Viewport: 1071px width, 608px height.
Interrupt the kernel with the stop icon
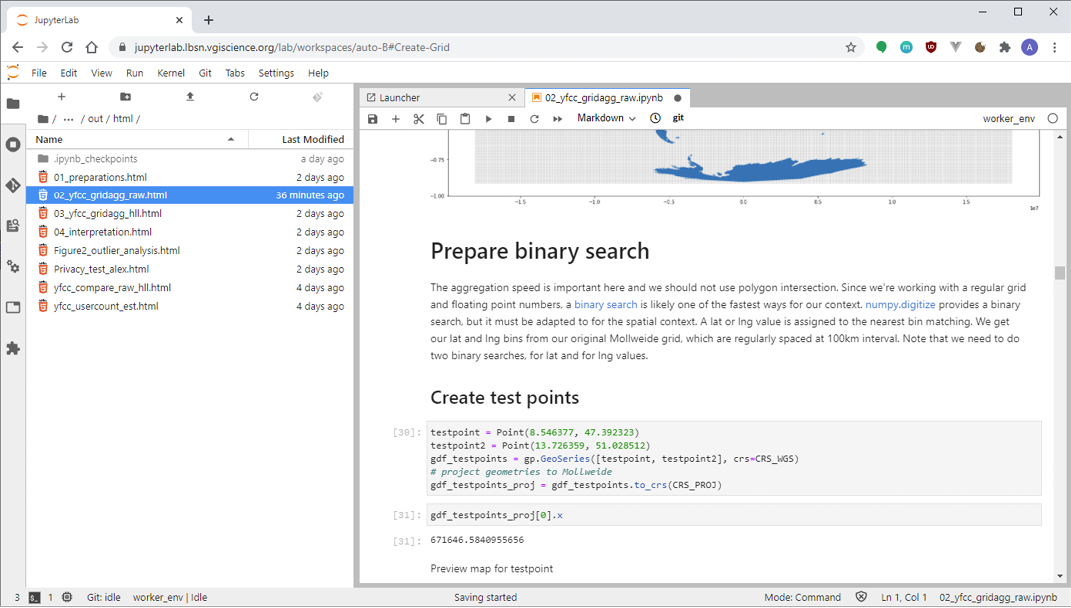511,119
